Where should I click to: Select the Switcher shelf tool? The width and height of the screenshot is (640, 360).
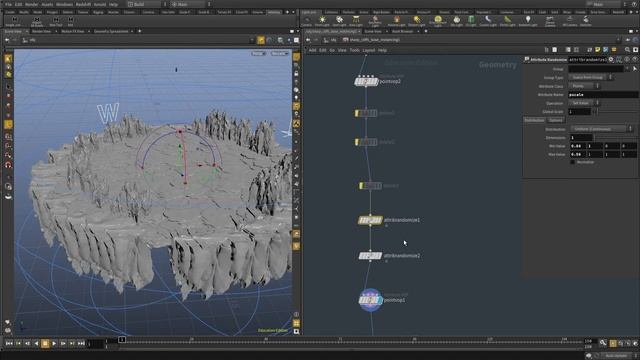(586, 21)
